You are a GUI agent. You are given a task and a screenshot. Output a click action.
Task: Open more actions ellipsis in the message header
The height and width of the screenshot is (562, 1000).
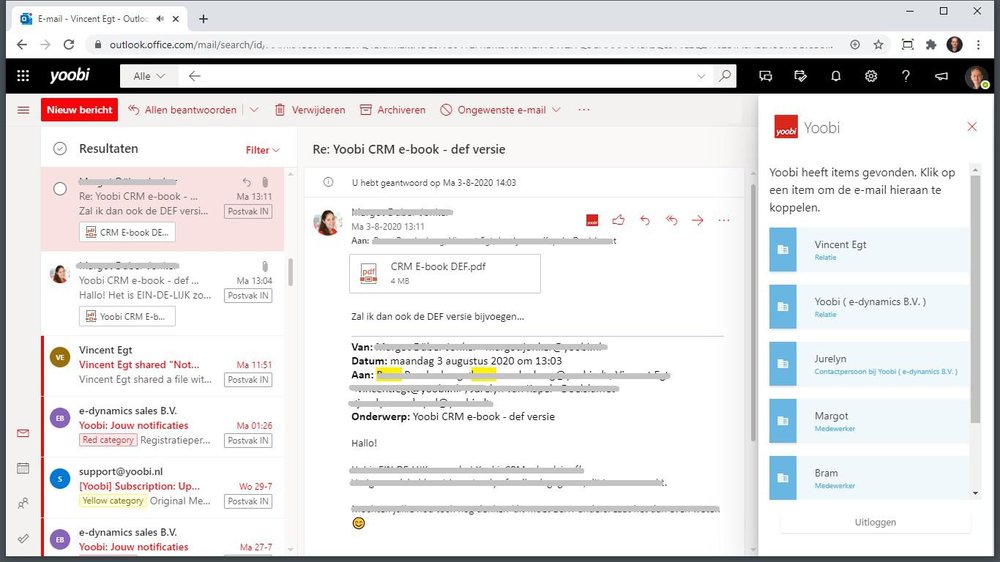724,220
